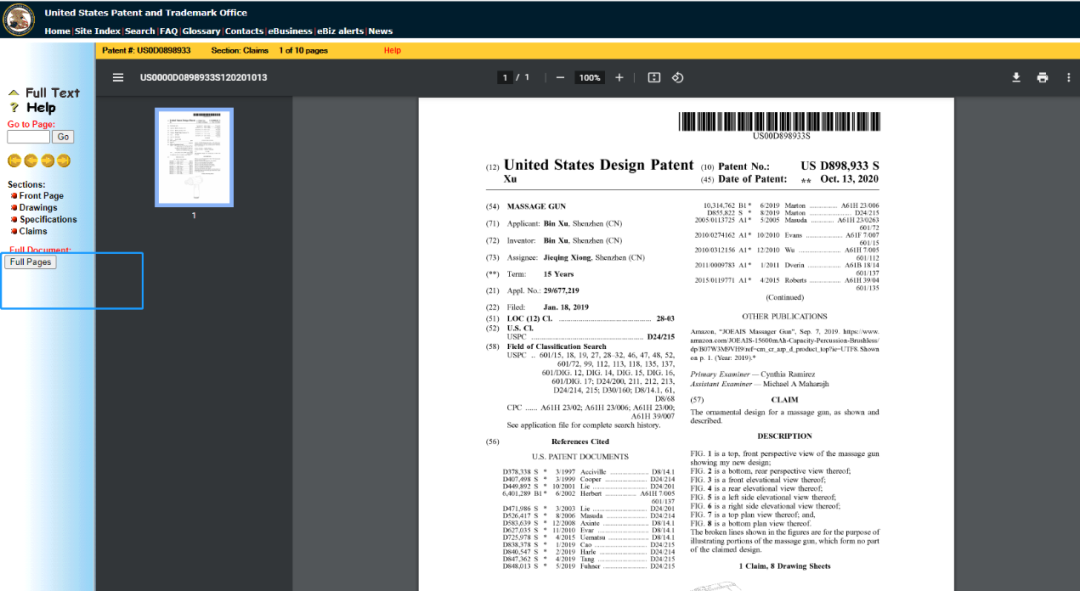
Task: Click 'References Cited' heading
Action: 580,442
